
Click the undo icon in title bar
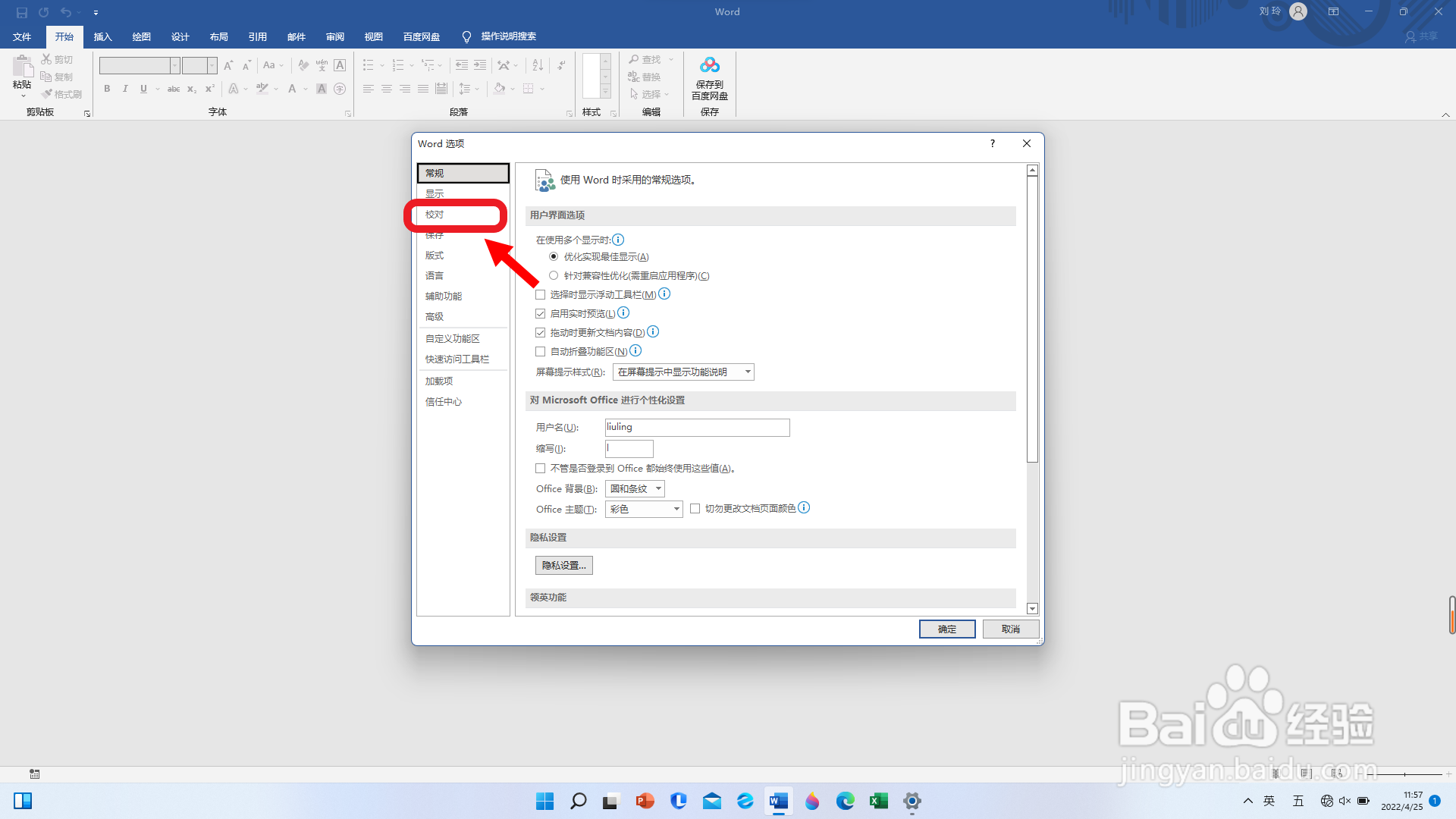click(x=66, y=12)
